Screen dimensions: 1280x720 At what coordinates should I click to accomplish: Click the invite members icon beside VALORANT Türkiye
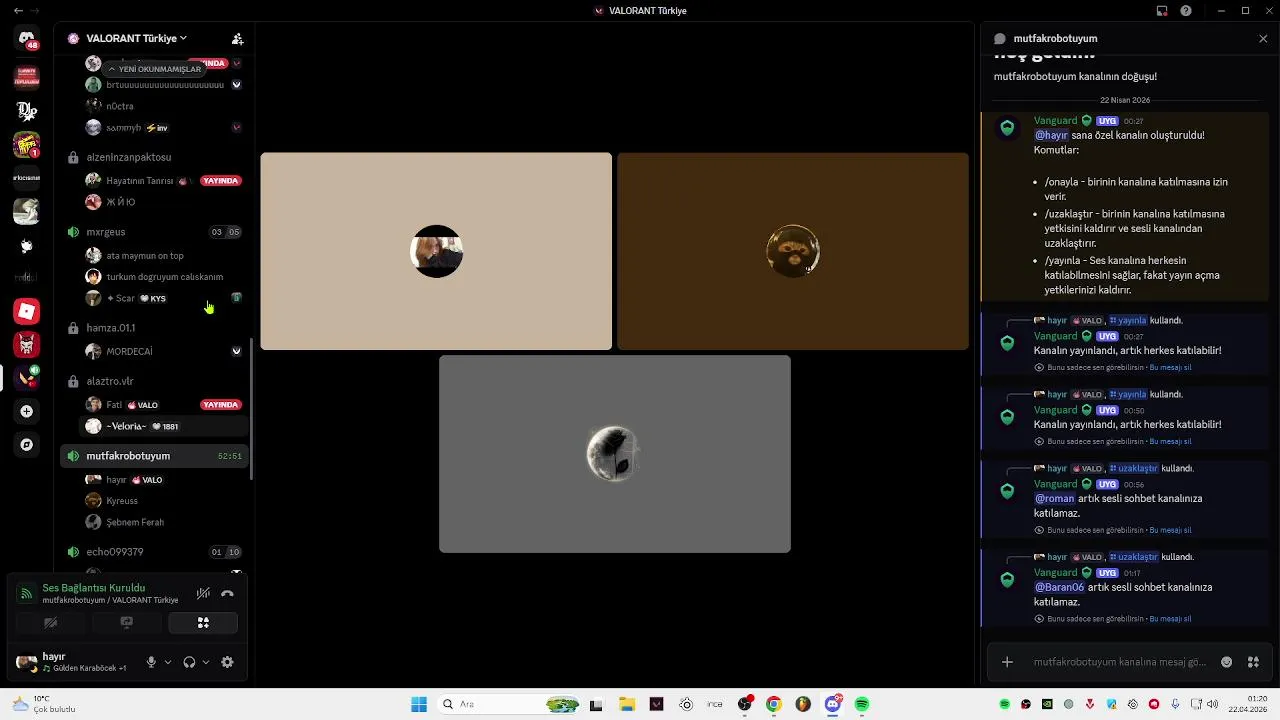237,38
